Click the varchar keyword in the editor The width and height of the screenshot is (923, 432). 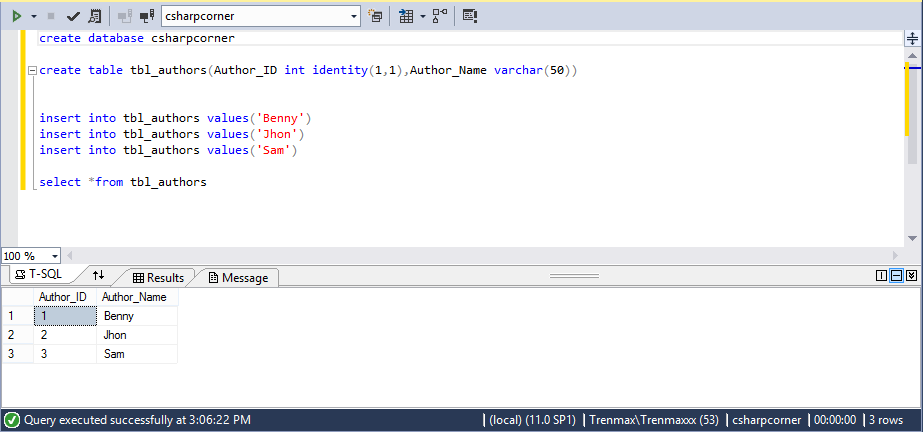pyautogui.click(x=518, y=71)
